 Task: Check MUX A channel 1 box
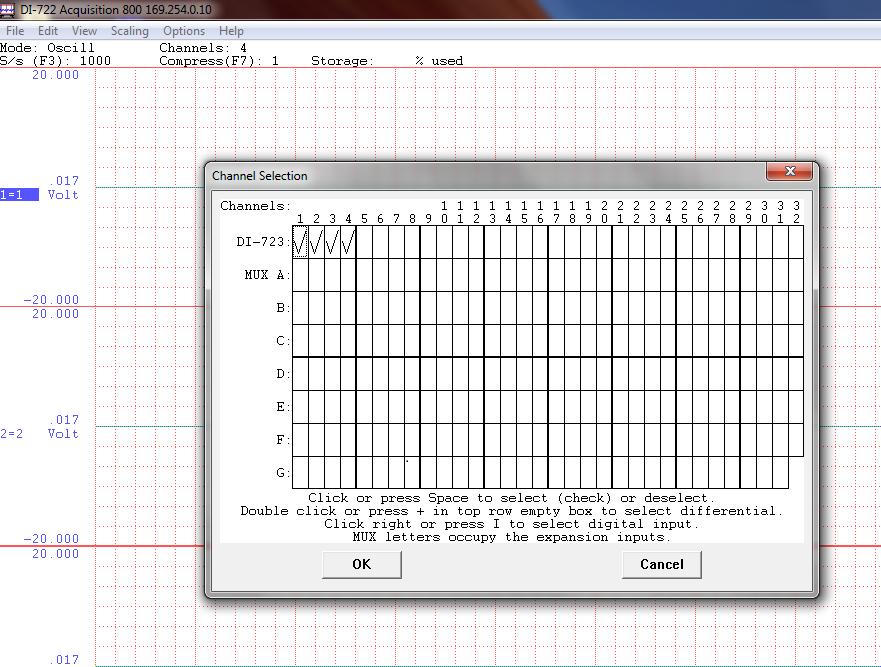[300, 275]
